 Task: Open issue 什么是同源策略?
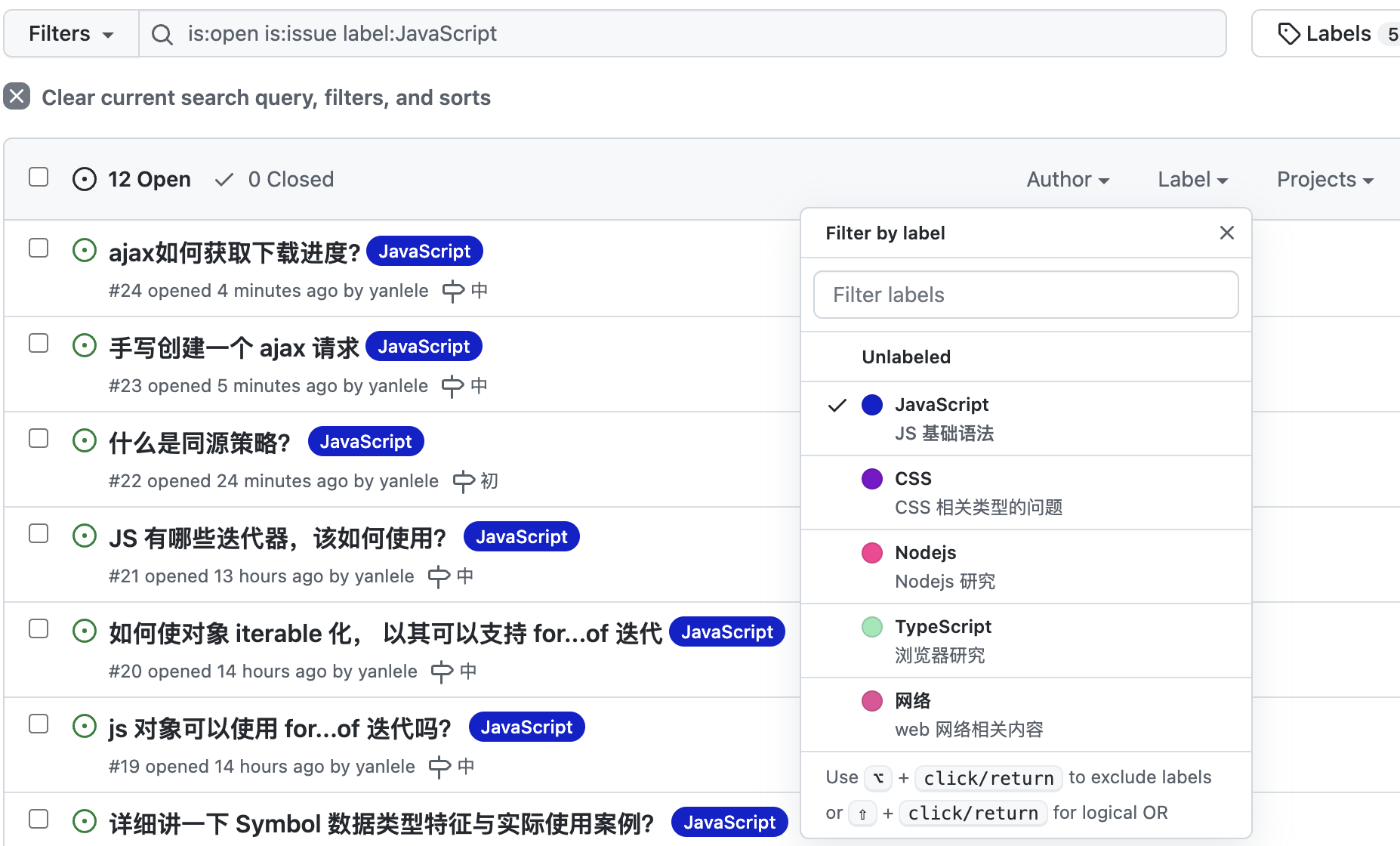coord(200,443)
